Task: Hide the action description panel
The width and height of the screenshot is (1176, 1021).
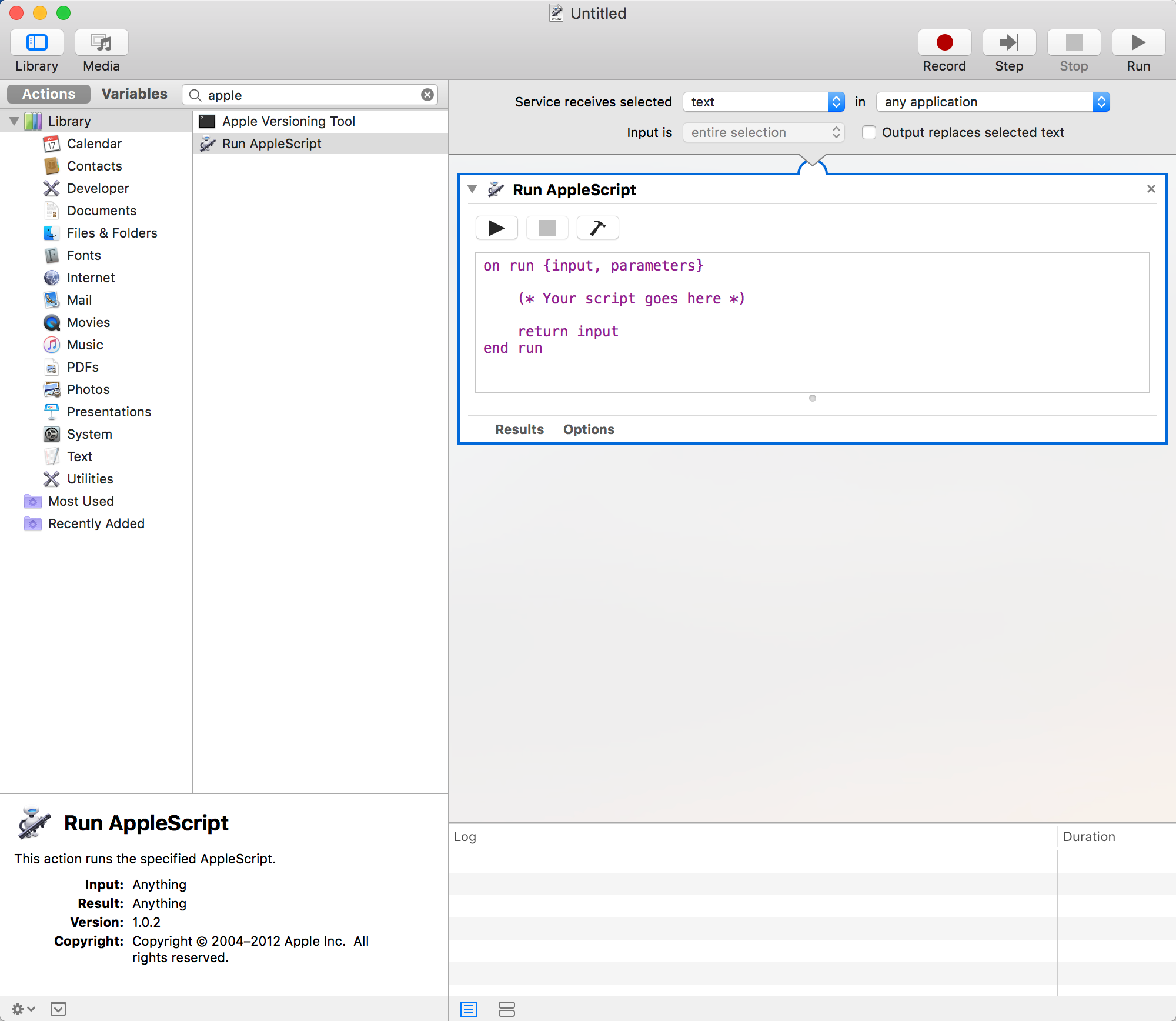Action: tap(58, 1009)
